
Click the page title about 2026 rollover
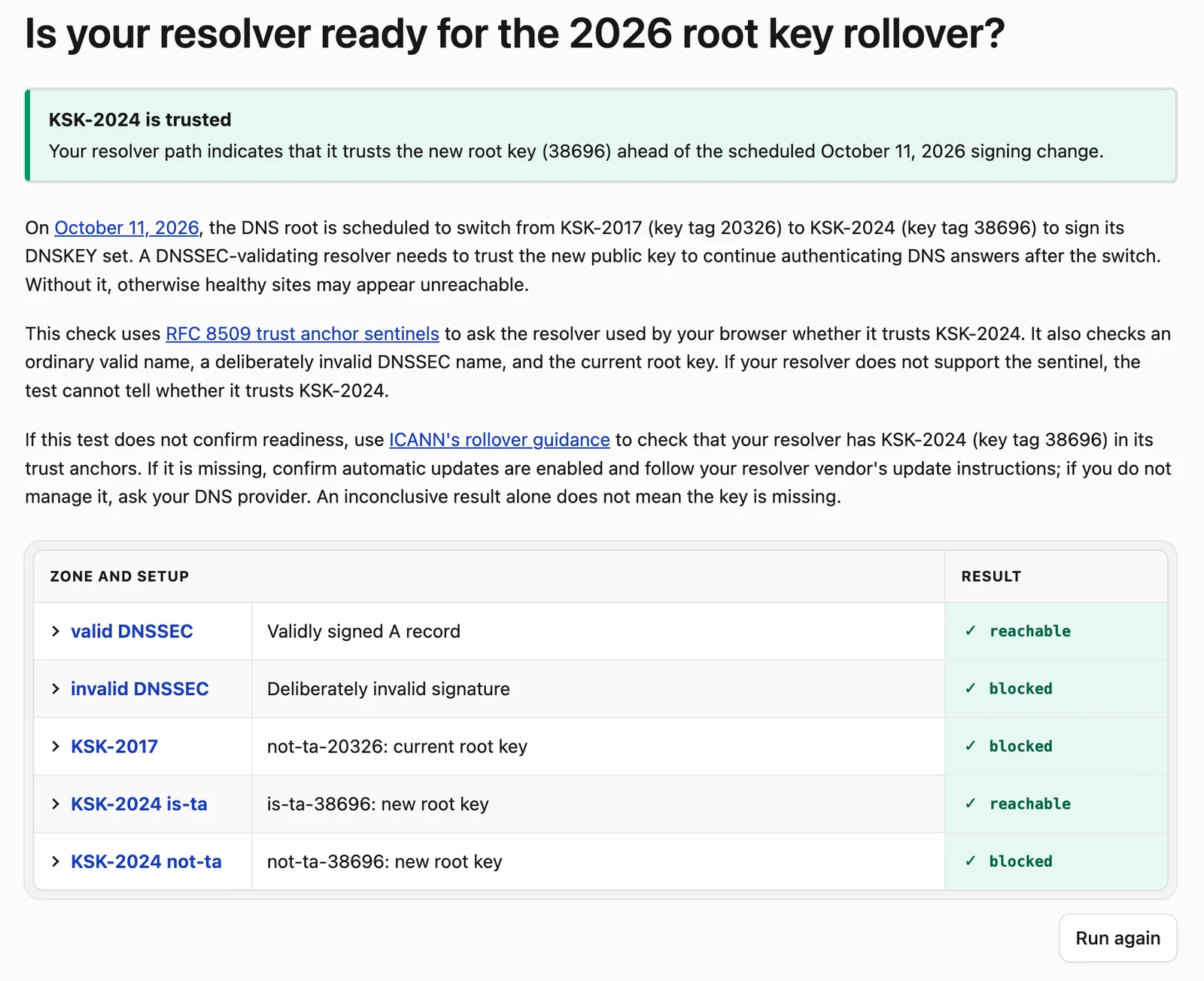(515, 34)
